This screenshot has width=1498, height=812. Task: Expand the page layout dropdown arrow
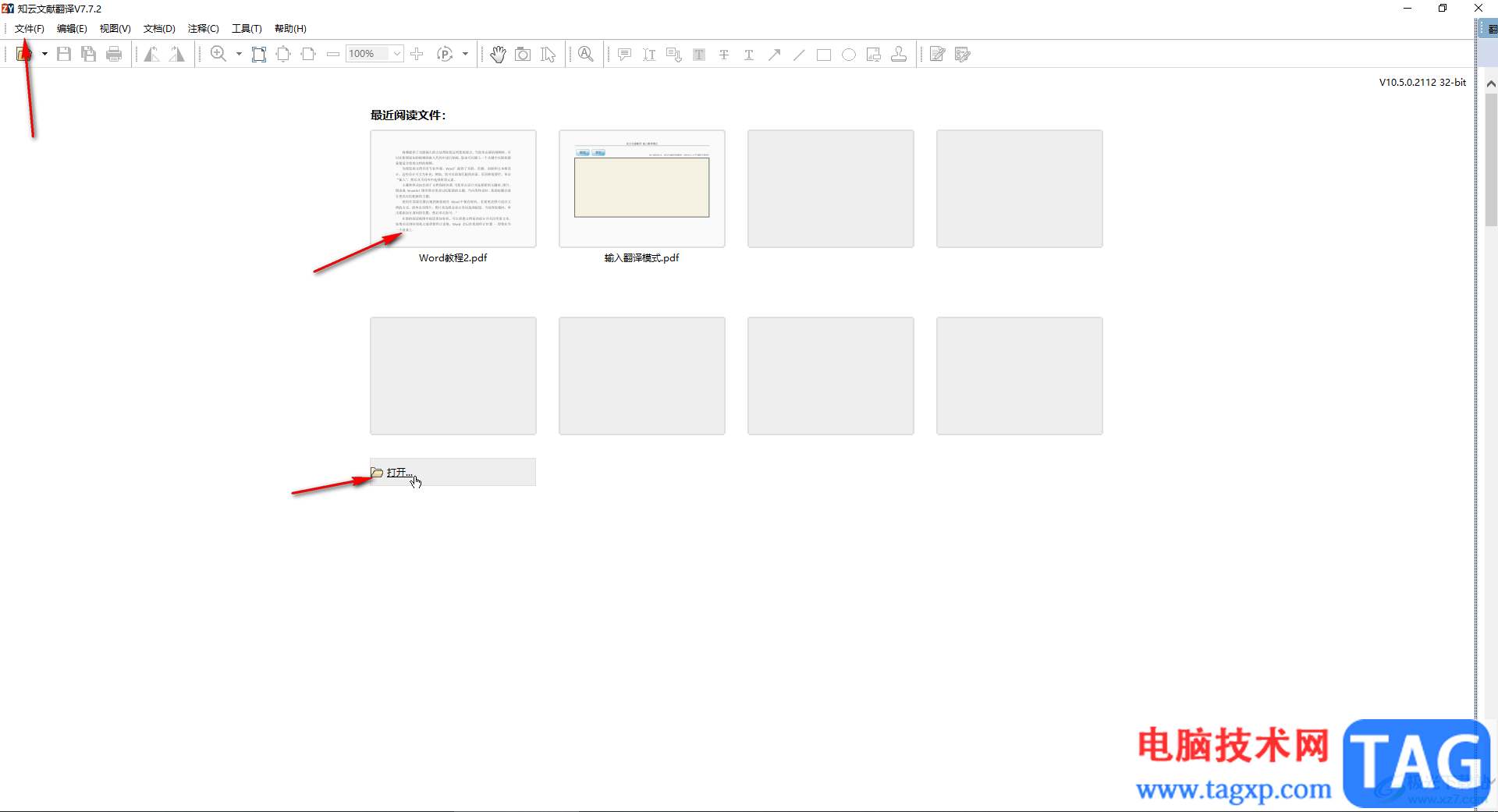coord(465,54)
